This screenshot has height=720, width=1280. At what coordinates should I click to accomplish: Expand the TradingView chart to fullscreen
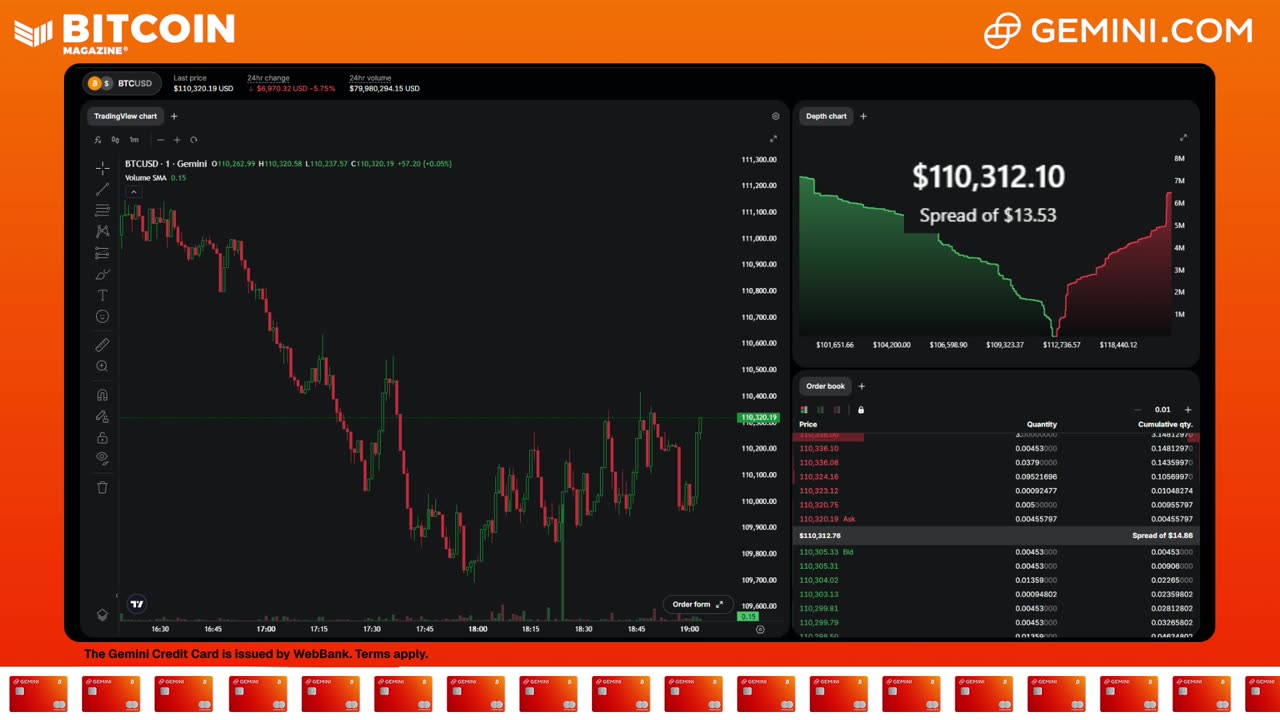[x=773, y=139]
